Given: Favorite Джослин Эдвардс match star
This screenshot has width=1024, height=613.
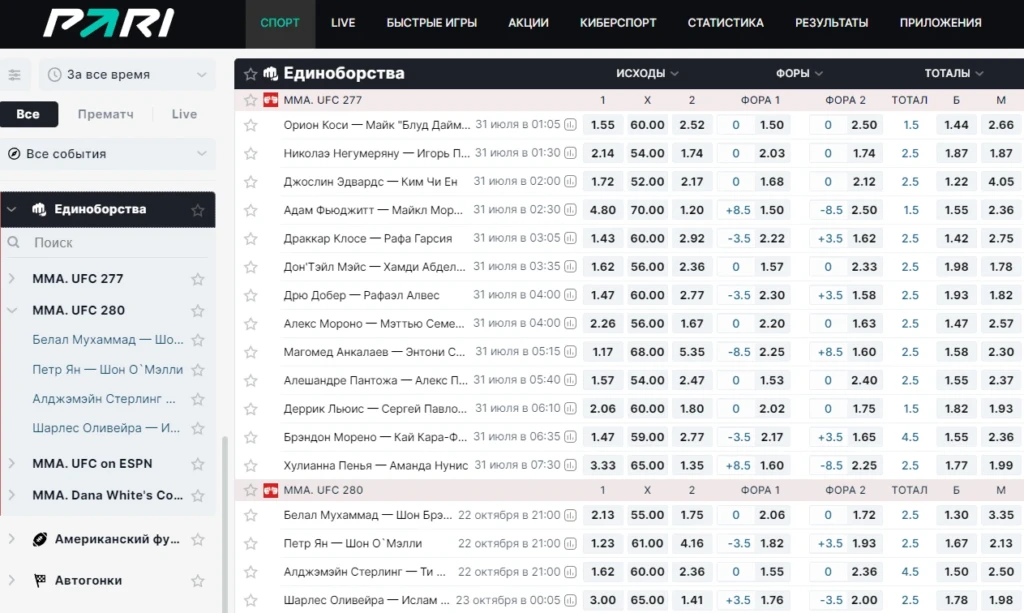Looking at the screenshot, I should (x=250, y=182).
